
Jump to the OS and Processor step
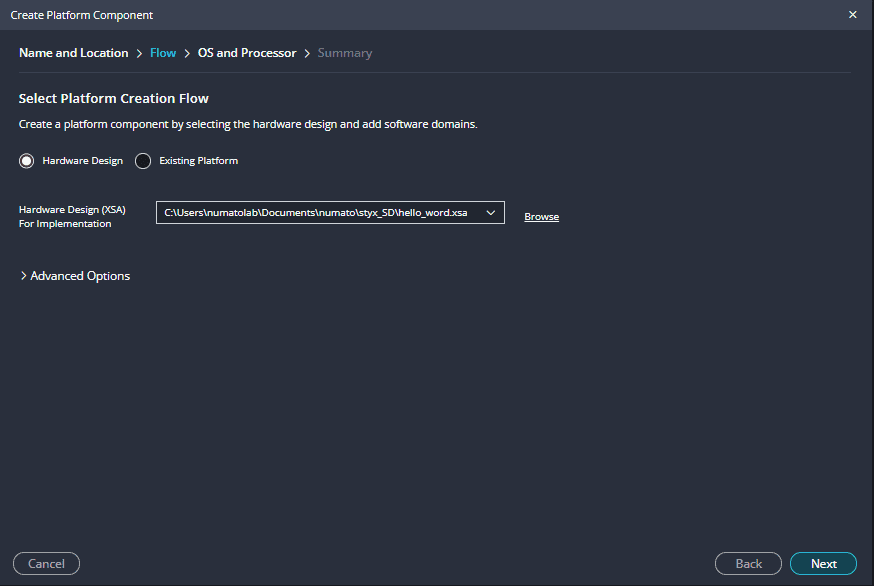[247, 53]
